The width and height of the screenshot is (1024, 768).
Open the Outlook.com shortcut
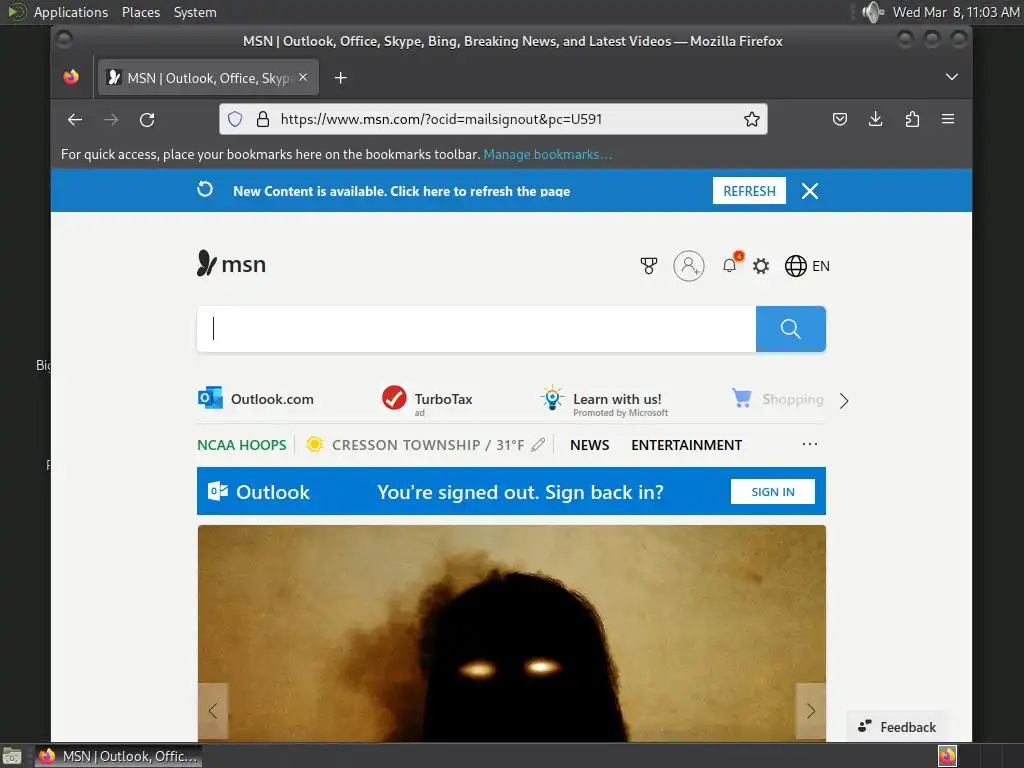pyautogui.click(x=256, y=398)
